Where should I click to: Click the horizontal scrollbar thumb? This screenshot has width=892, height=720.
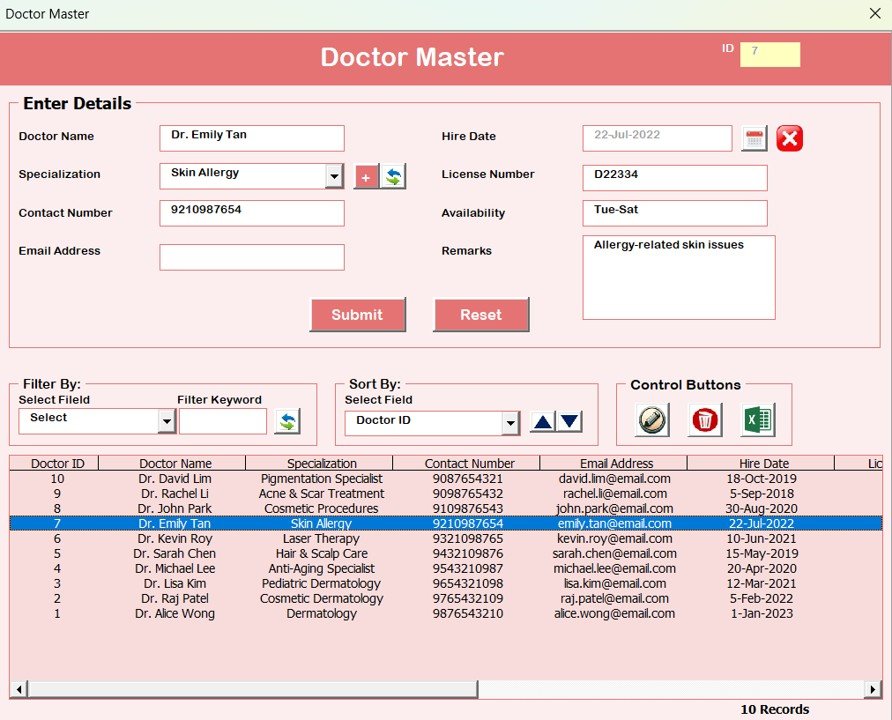[253, 689]
